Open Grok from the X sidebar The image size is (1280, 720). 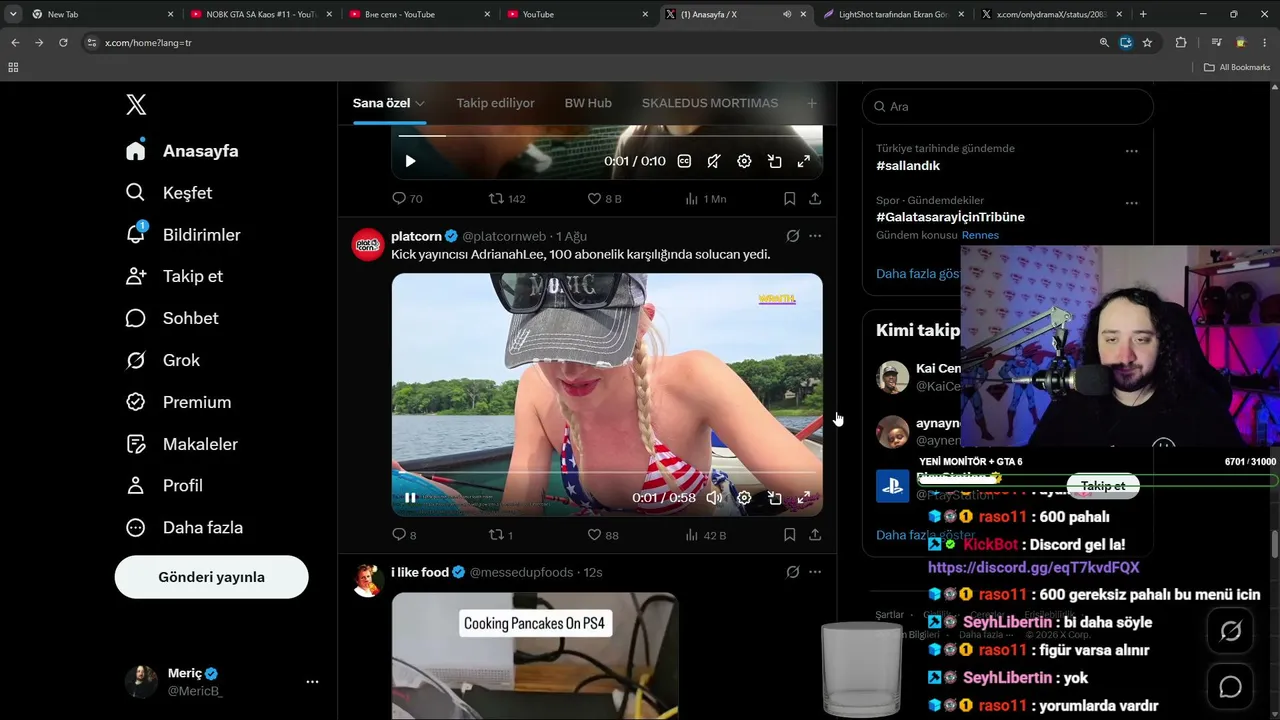[x=162, y=360]
